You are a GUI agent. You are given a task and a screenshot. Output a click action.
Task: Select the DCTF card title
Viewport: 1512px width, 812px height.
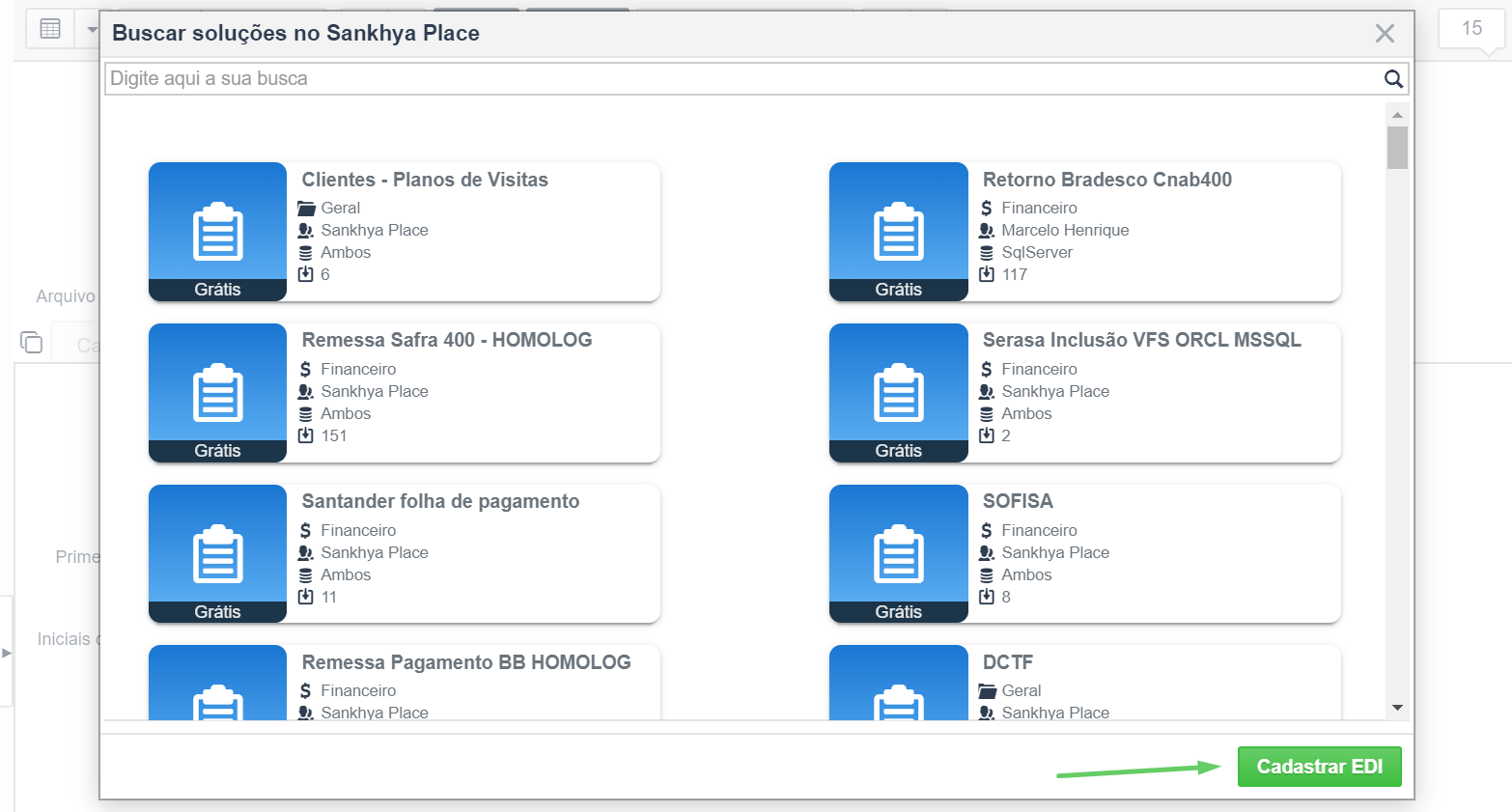click(x=1008, y=662)
